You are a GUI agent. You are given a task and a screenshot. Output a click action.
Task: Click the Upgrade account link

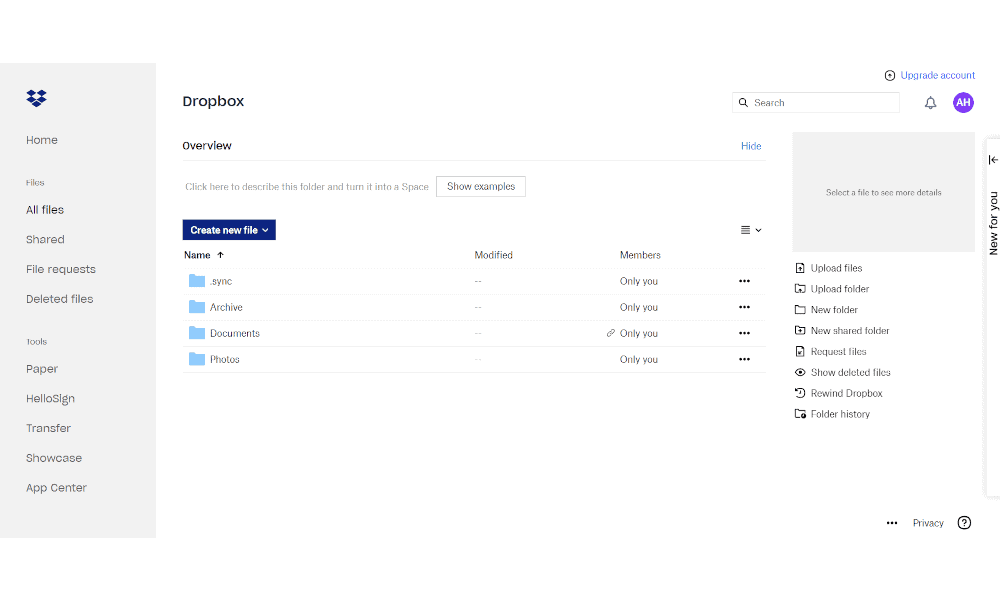tap(937, 75)
